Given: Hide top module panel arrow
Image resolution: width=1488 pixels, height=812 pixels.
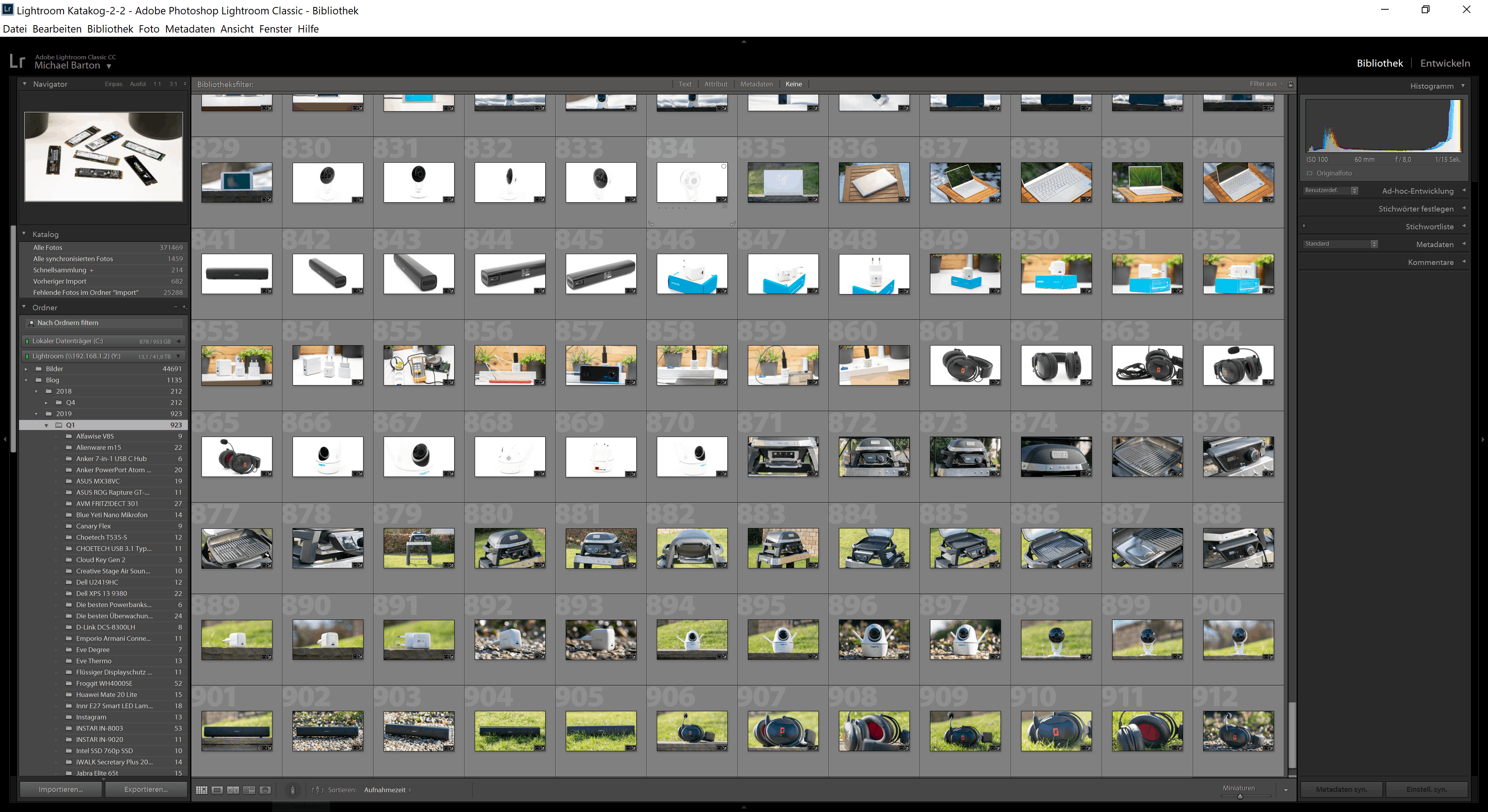Looking at the screenshot, I should pos(744,41).
